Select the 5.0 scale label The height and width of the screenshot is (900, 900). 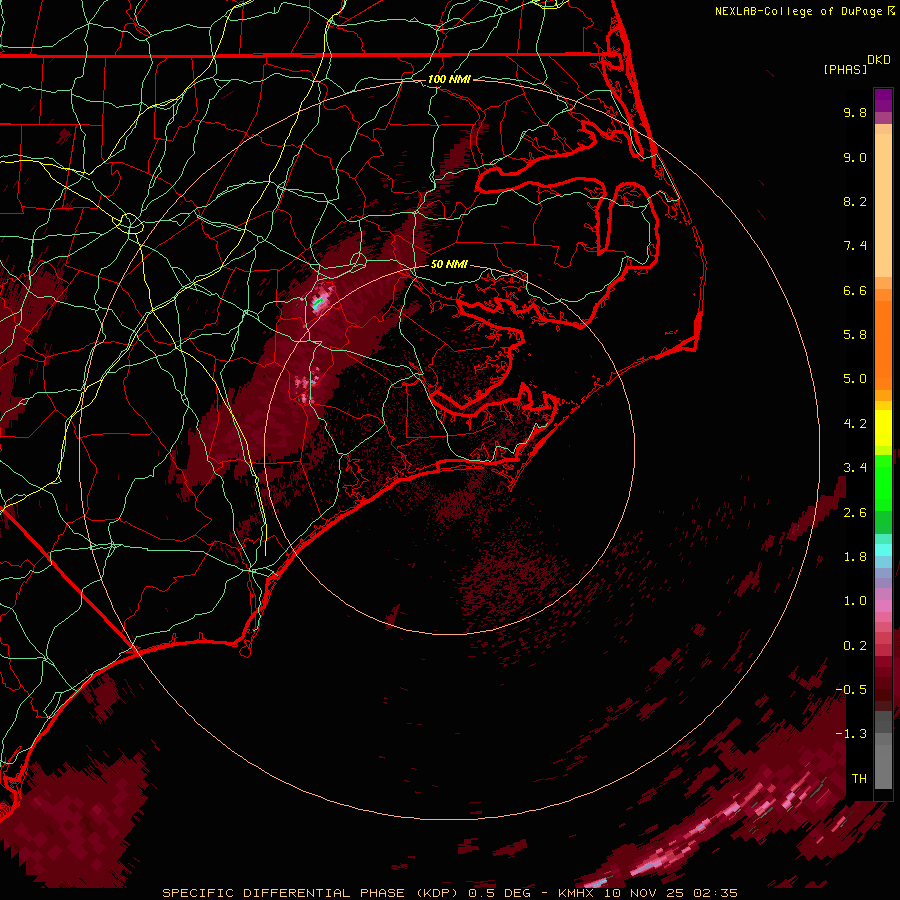pos(855,379)
